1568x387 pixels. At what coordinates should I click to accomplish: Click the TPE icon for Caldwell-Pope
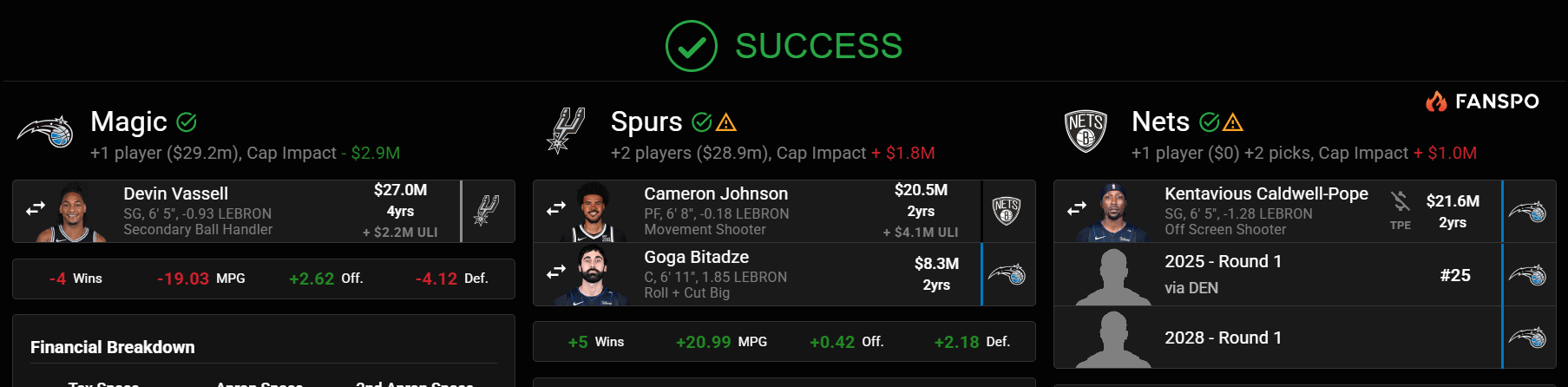click(1401, 210)
